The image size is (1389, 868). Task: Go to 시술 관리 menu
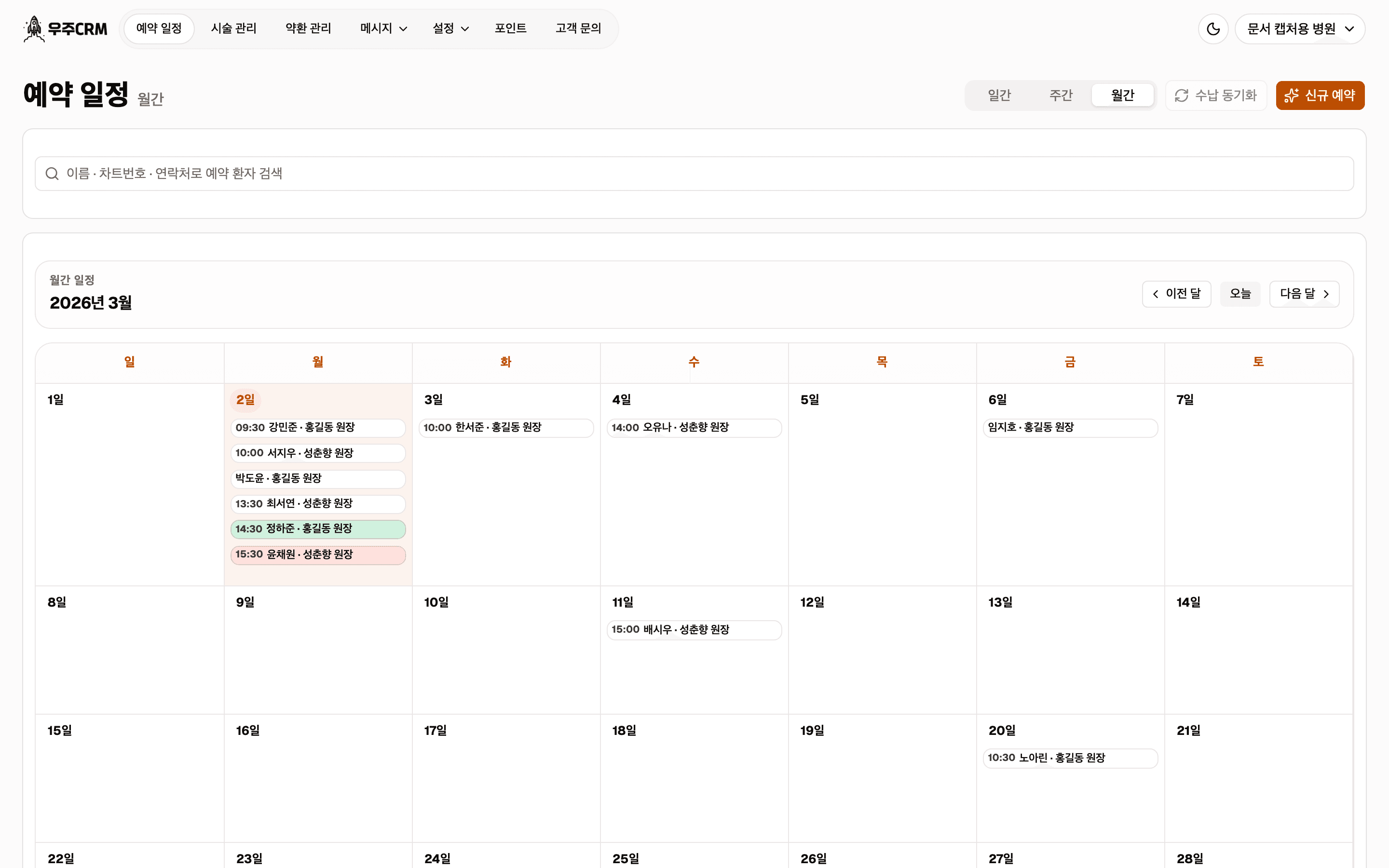coord(233,29)
